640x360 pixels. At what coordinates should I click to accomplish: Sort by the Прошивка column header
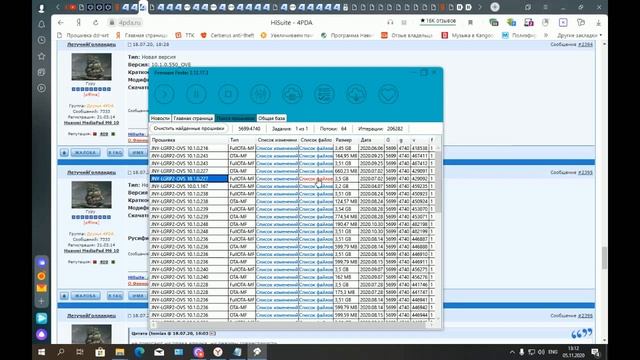(189, 140)
